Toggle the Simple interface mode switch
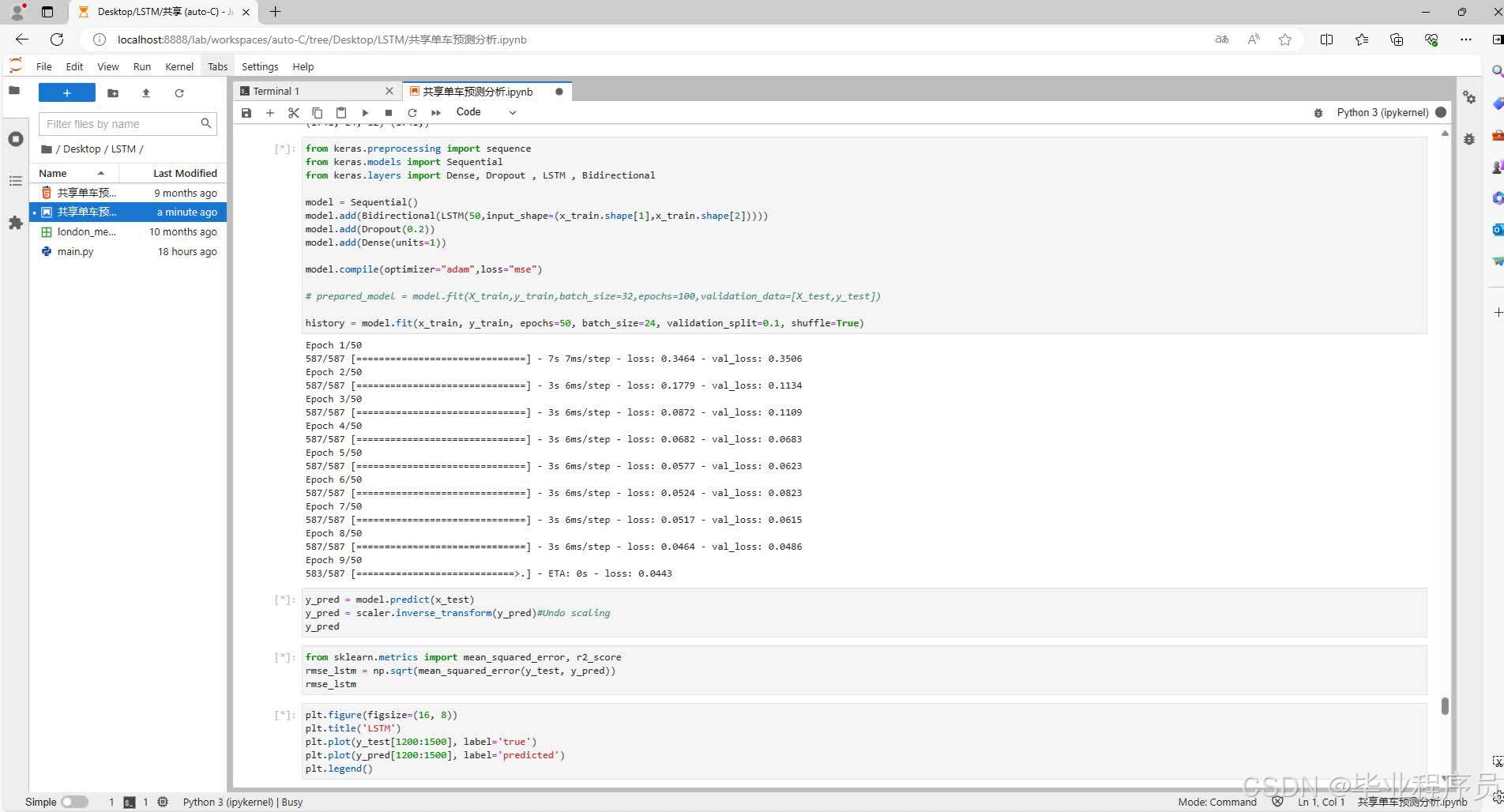 tap(75, 802)
